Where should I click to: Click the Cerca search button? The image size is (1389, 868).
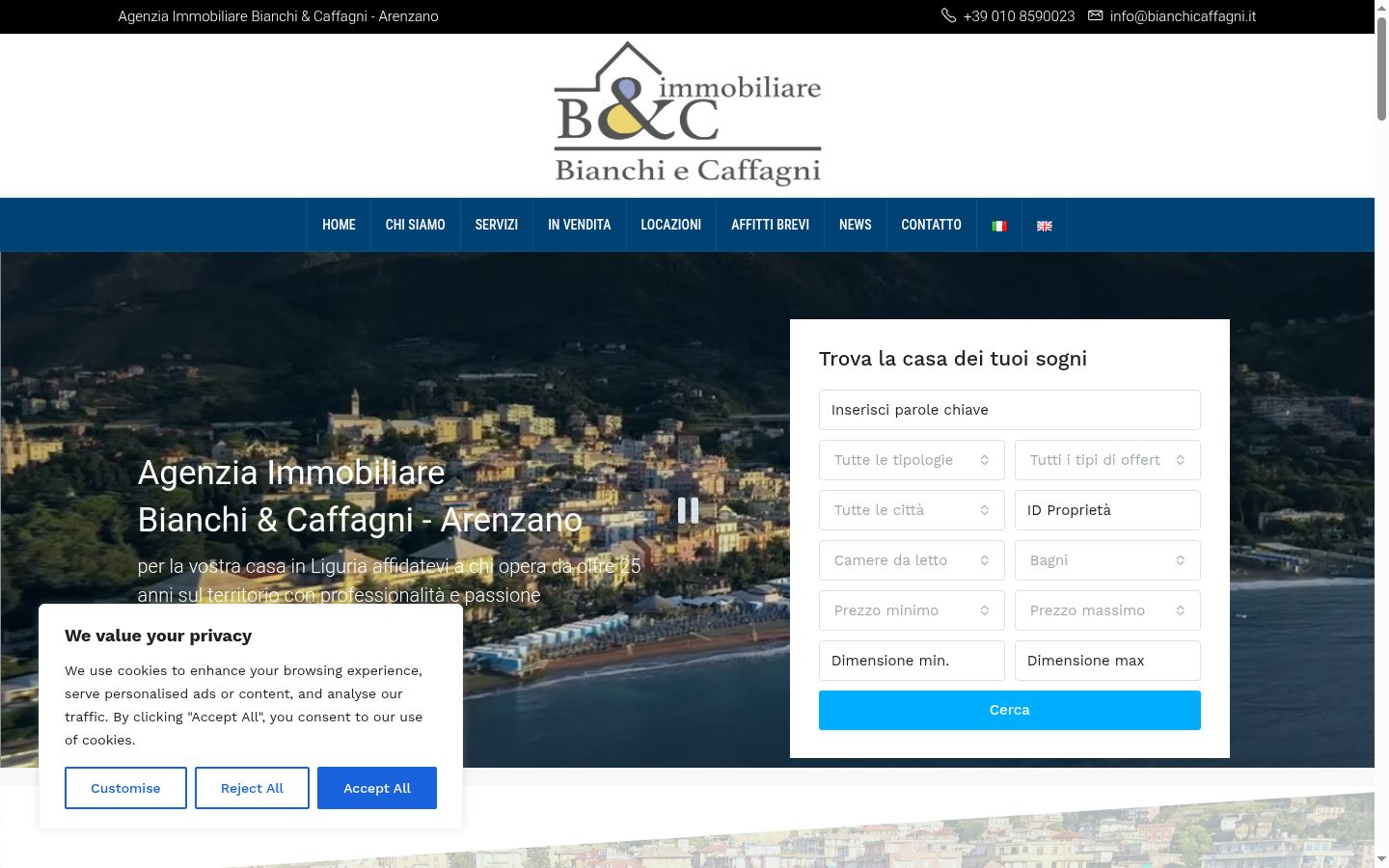[1010, 710]
